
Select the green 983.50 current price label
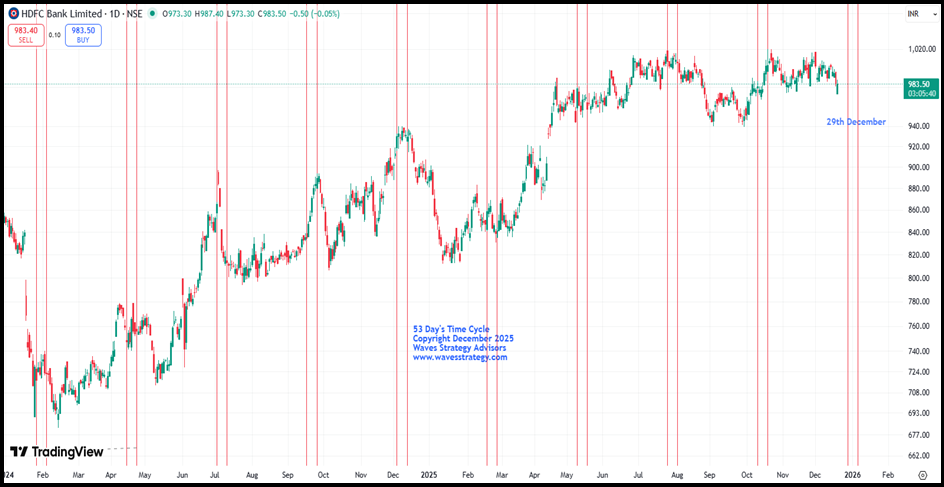921,89
